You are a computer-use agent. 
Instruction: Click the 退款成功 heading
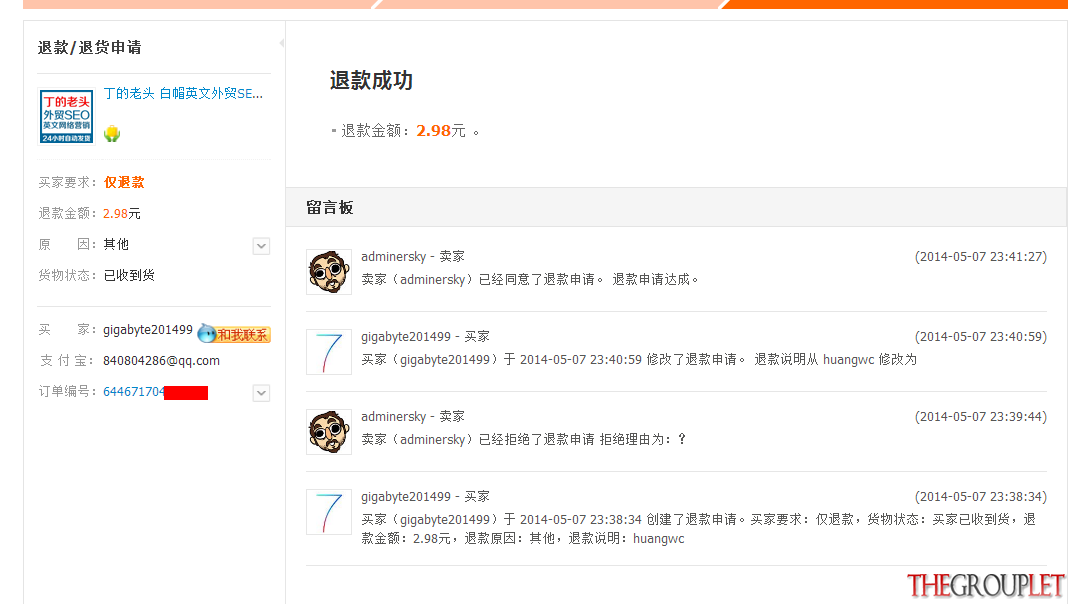click(371, 81)
